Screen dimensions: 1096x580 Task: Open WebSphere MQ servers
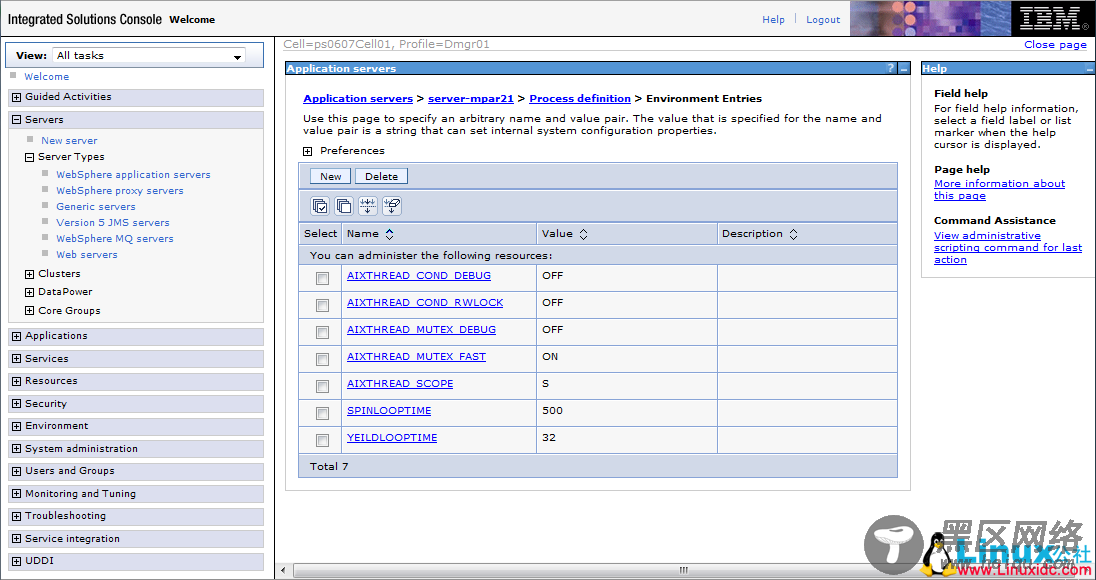(115, 239)
